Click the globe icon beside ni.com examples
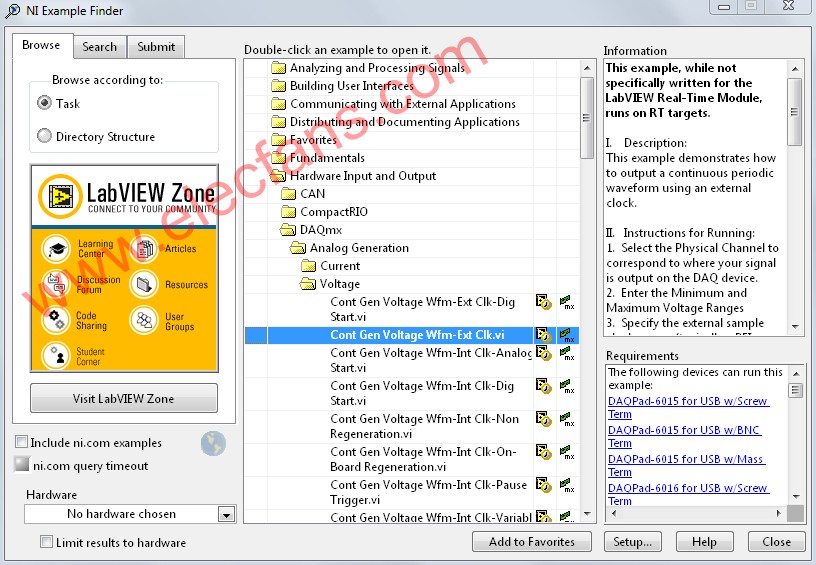 click(213, 443)
